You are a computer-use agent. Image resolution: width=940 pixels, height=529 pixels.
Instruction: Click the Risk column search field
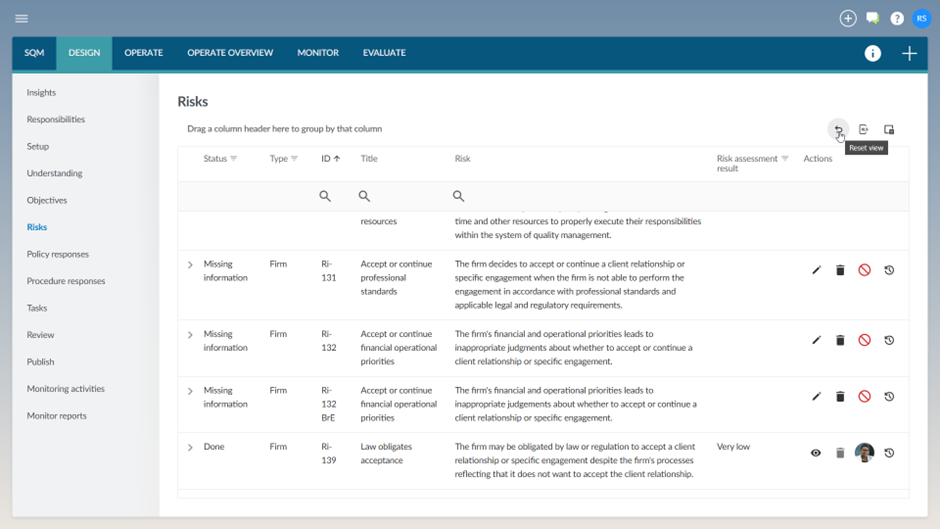click(x=580, y=197)
